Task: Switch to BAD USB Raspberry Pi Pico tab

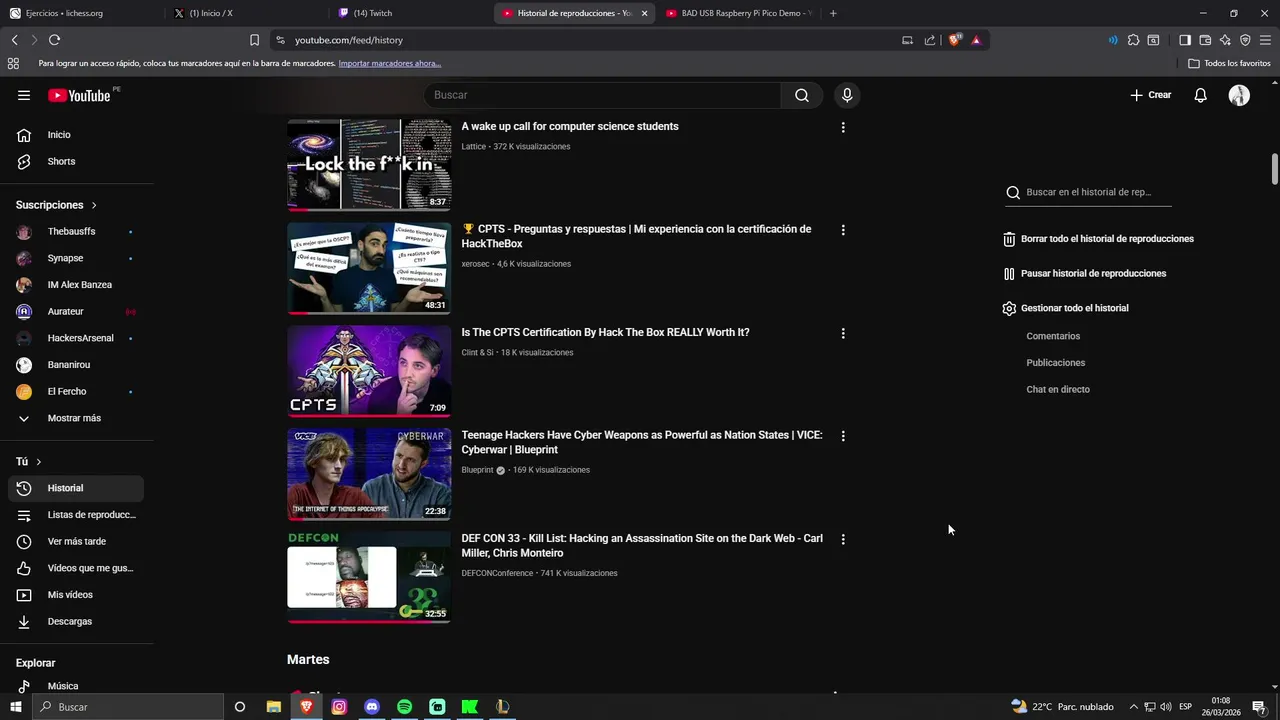Action: pos(738,13)
